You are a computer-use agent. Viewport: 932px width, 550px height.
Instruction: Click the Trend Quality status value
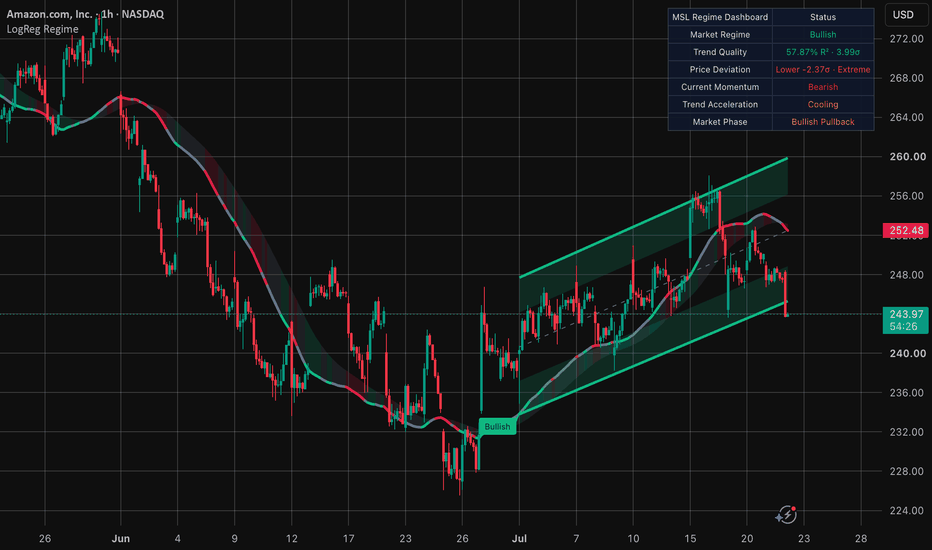tap(823, 52)
